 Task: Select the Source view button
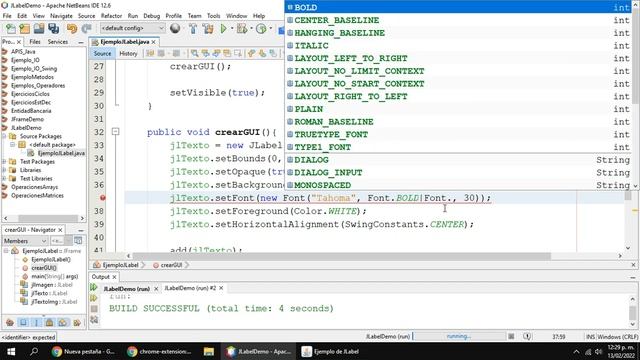click(x=102, y=53)
